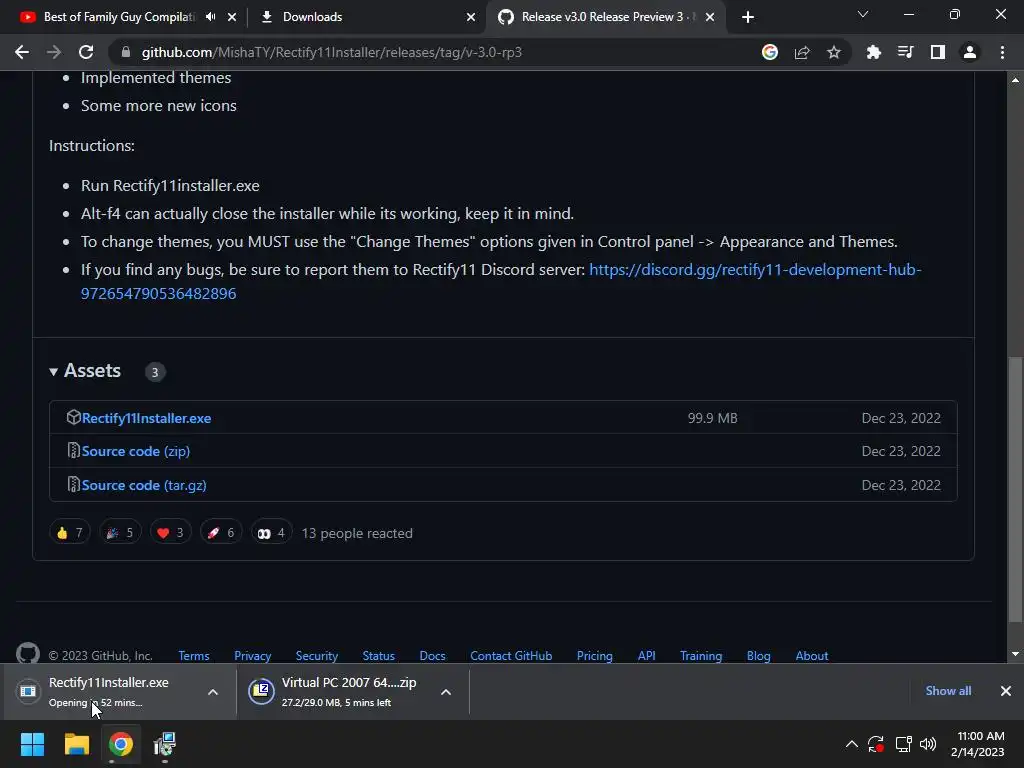Show hidden system tray icons

click(x=852, y=744)
